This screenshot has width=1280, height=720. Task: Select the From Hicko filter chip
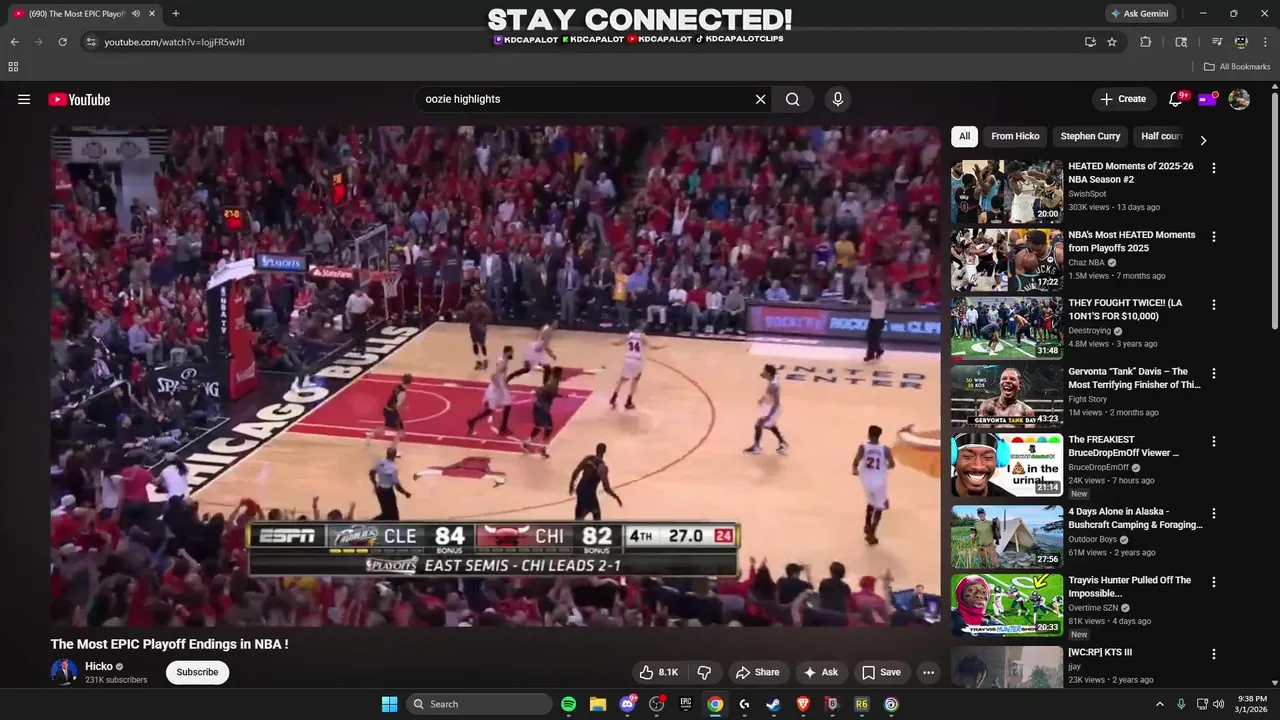1015,136
